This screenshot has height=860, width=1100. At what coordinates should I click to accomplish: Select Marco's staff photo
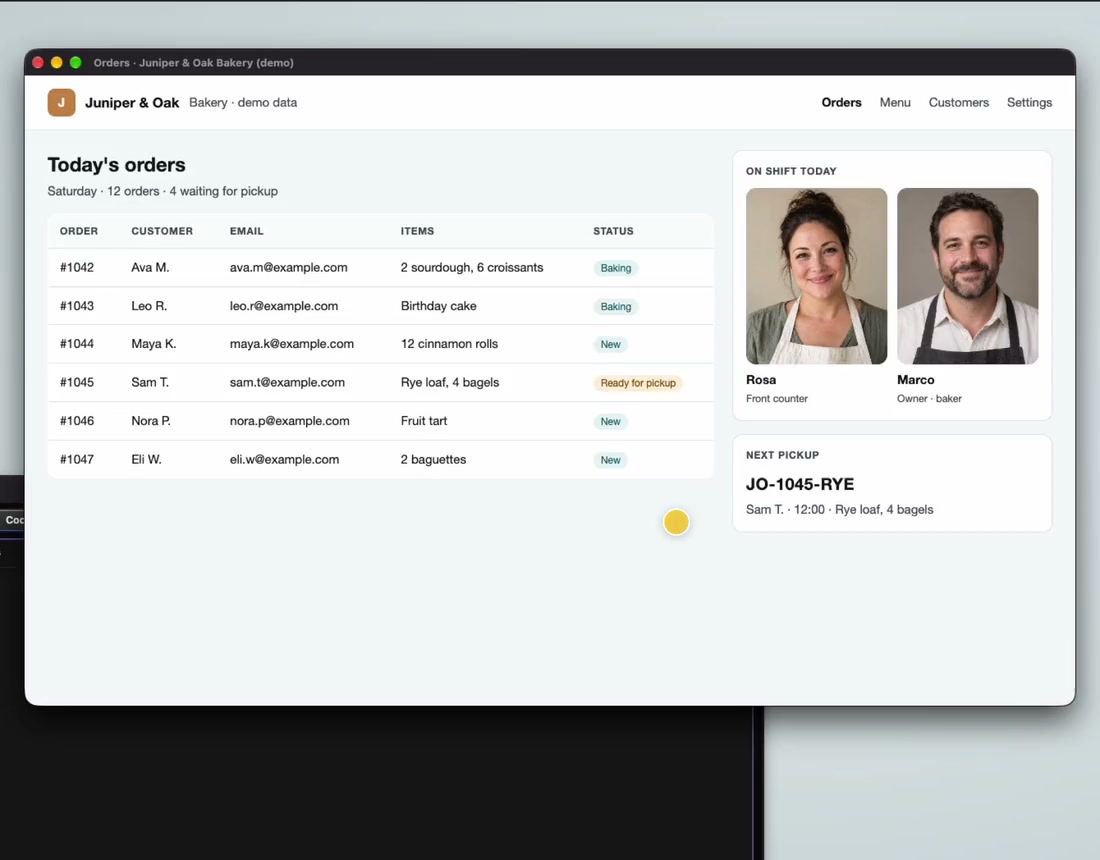967,276
